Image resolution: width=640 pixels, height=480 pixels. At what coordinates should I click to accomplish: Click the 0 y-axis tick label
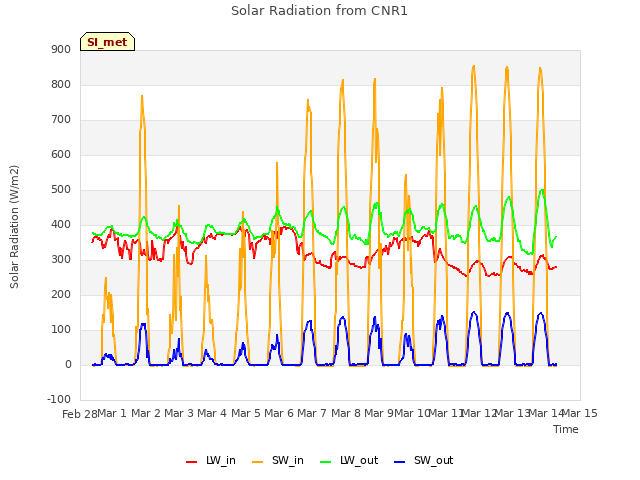[68, 365]
